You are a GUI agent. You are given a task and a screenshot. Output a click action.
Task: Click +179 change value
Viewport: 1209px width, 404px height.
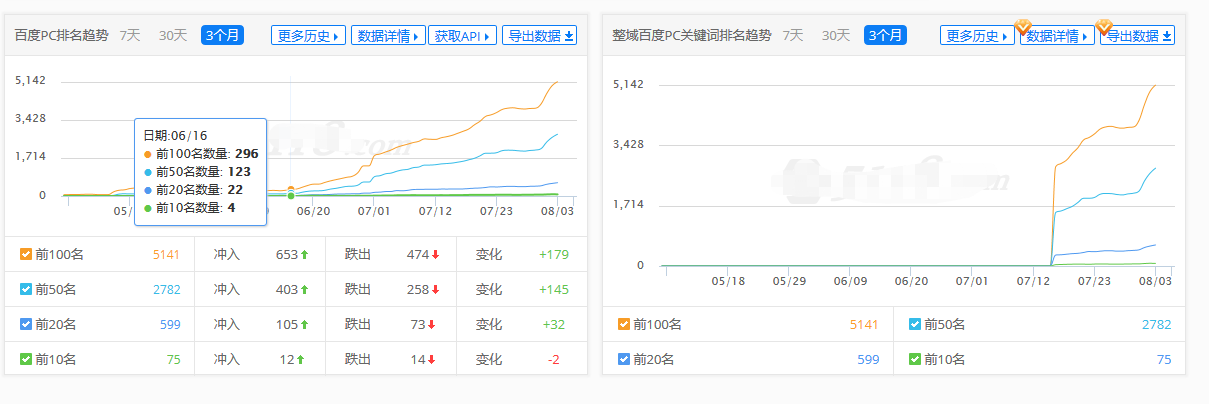(x=554, y=254)
